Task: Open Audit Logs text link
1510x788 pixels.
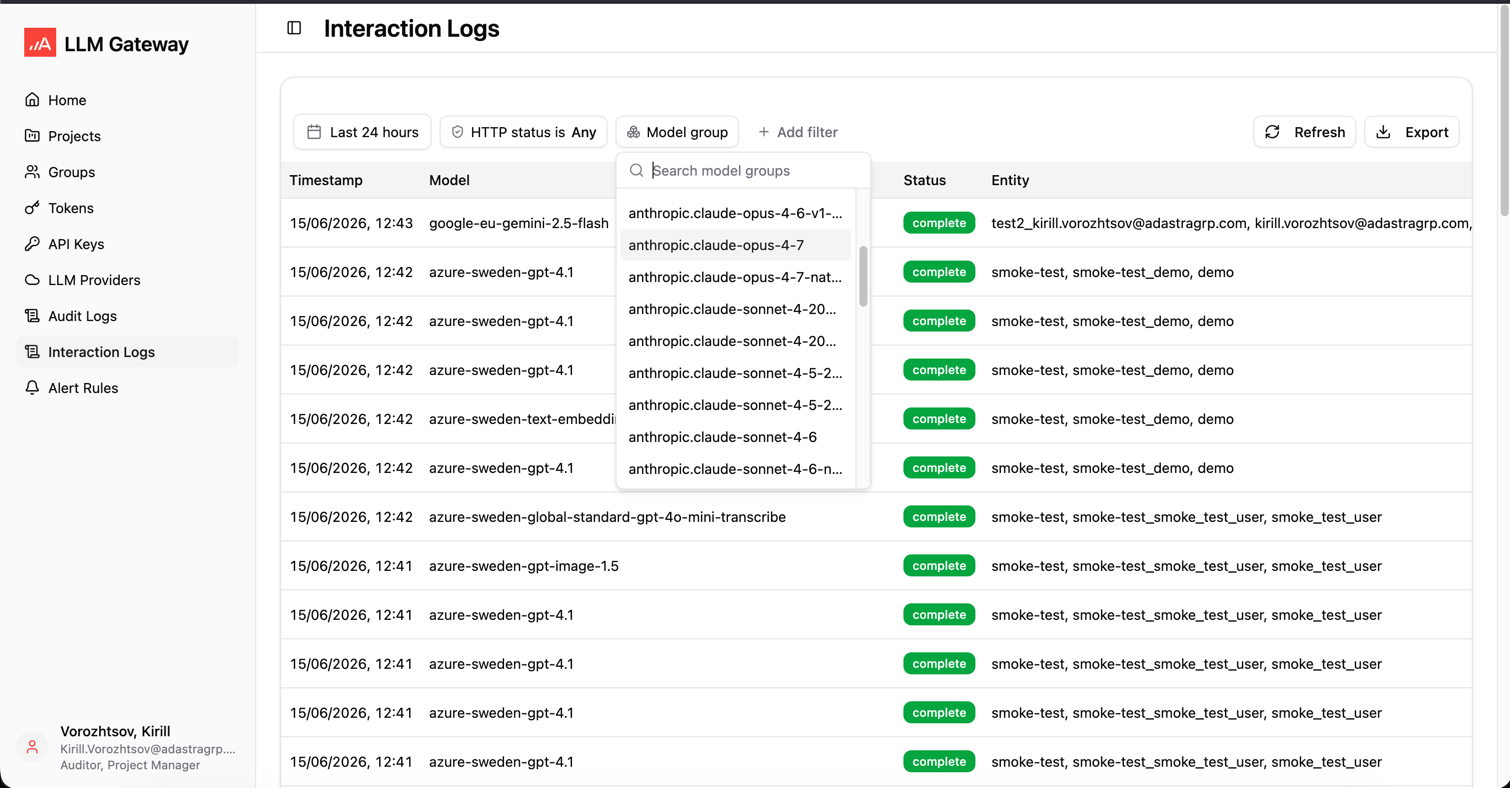Action: (x=82, y=316)
